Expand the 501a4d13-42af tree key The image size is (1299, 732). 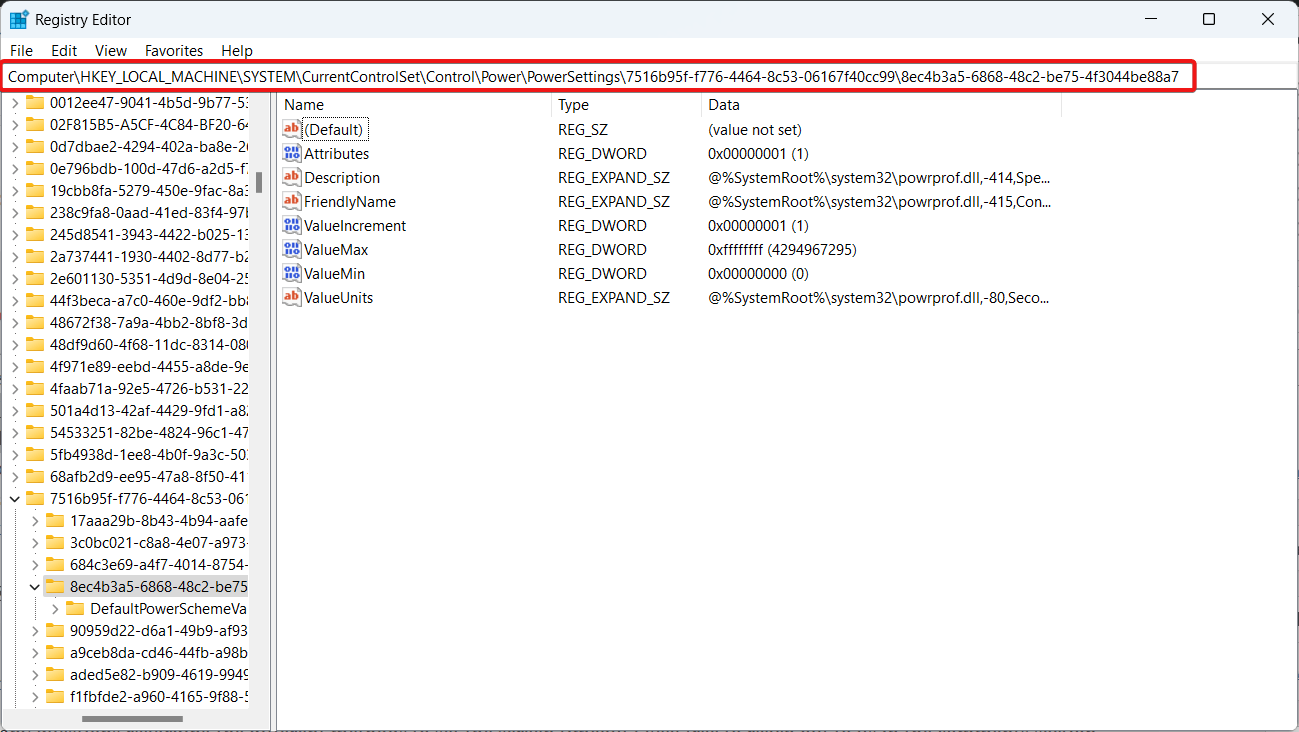pyautogui.click(x=15, y=410)
